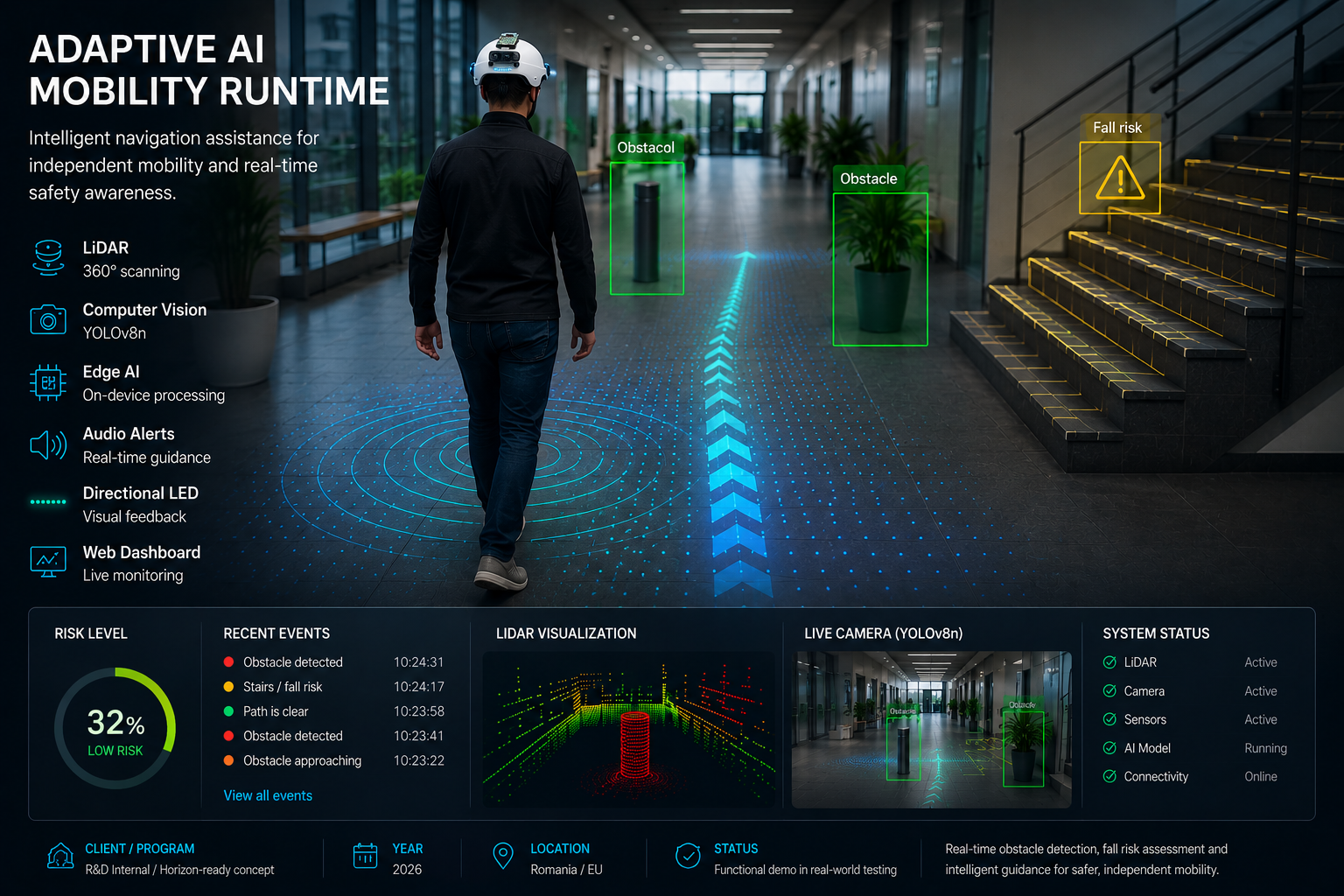Open the View all events link

tap(268, 795)
